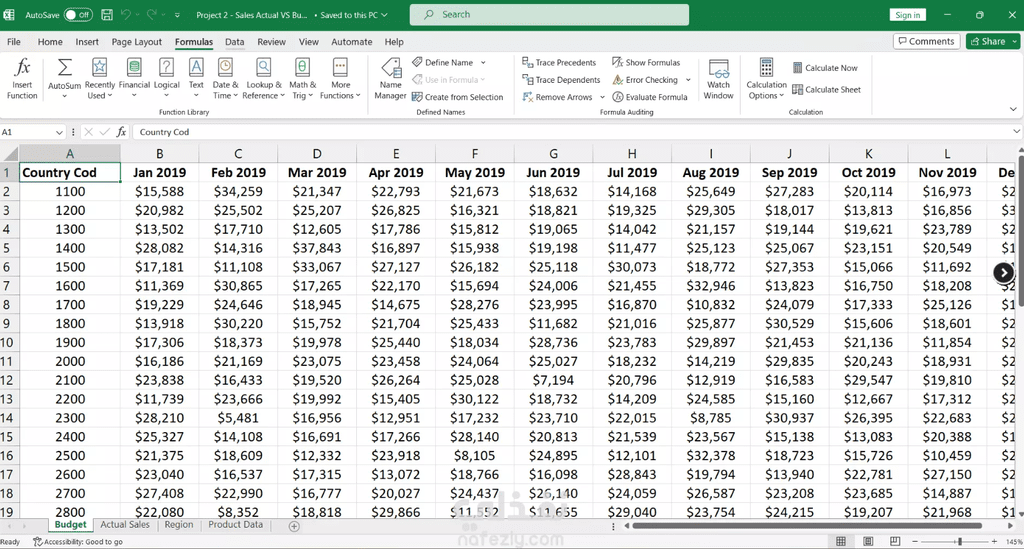Switch to the View tab
This screenshot has height=549, width=1024.
308,42
